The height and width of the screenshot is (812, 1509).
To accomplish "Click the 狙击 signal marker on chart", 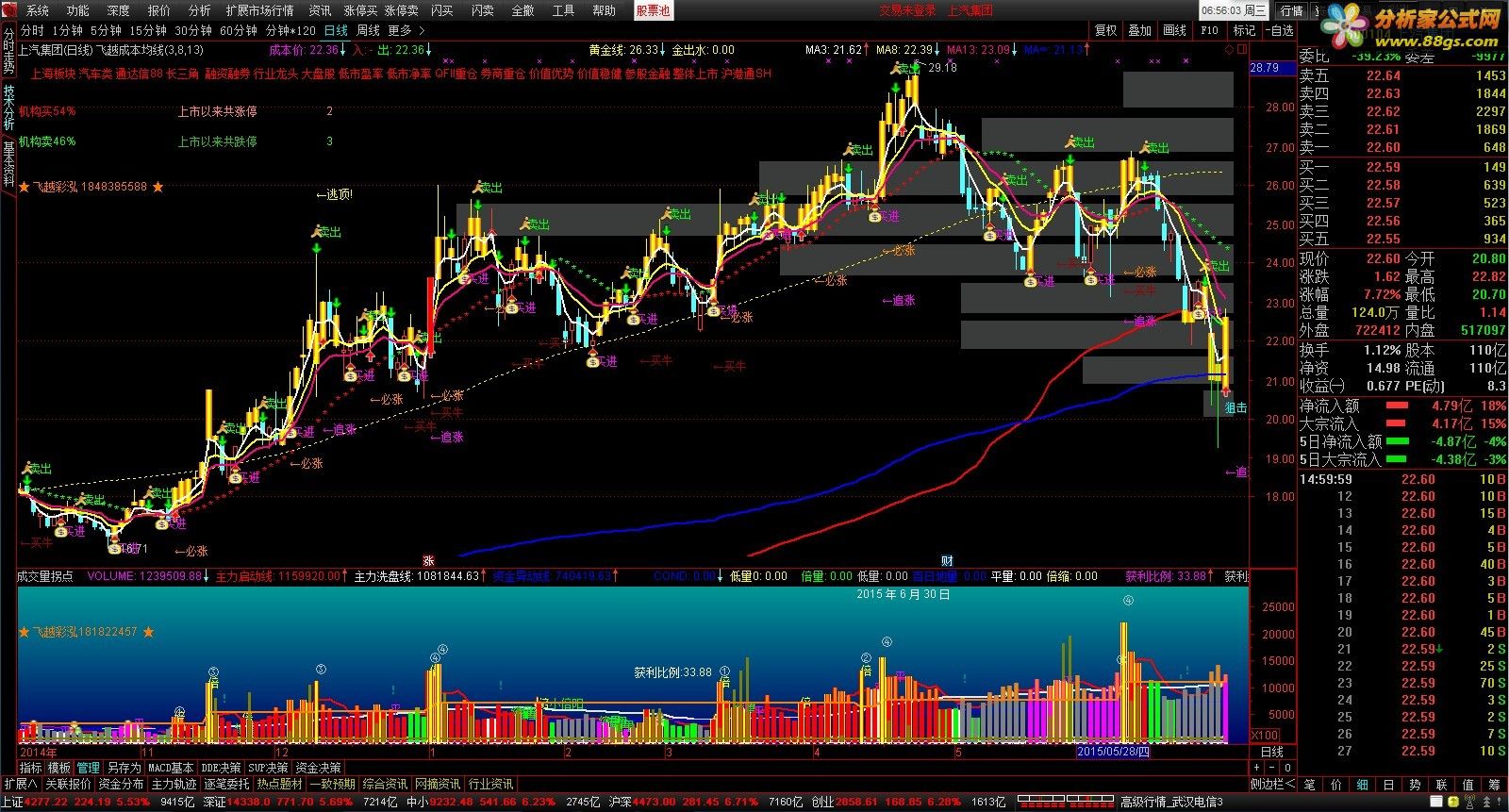I will point(1235,407).
